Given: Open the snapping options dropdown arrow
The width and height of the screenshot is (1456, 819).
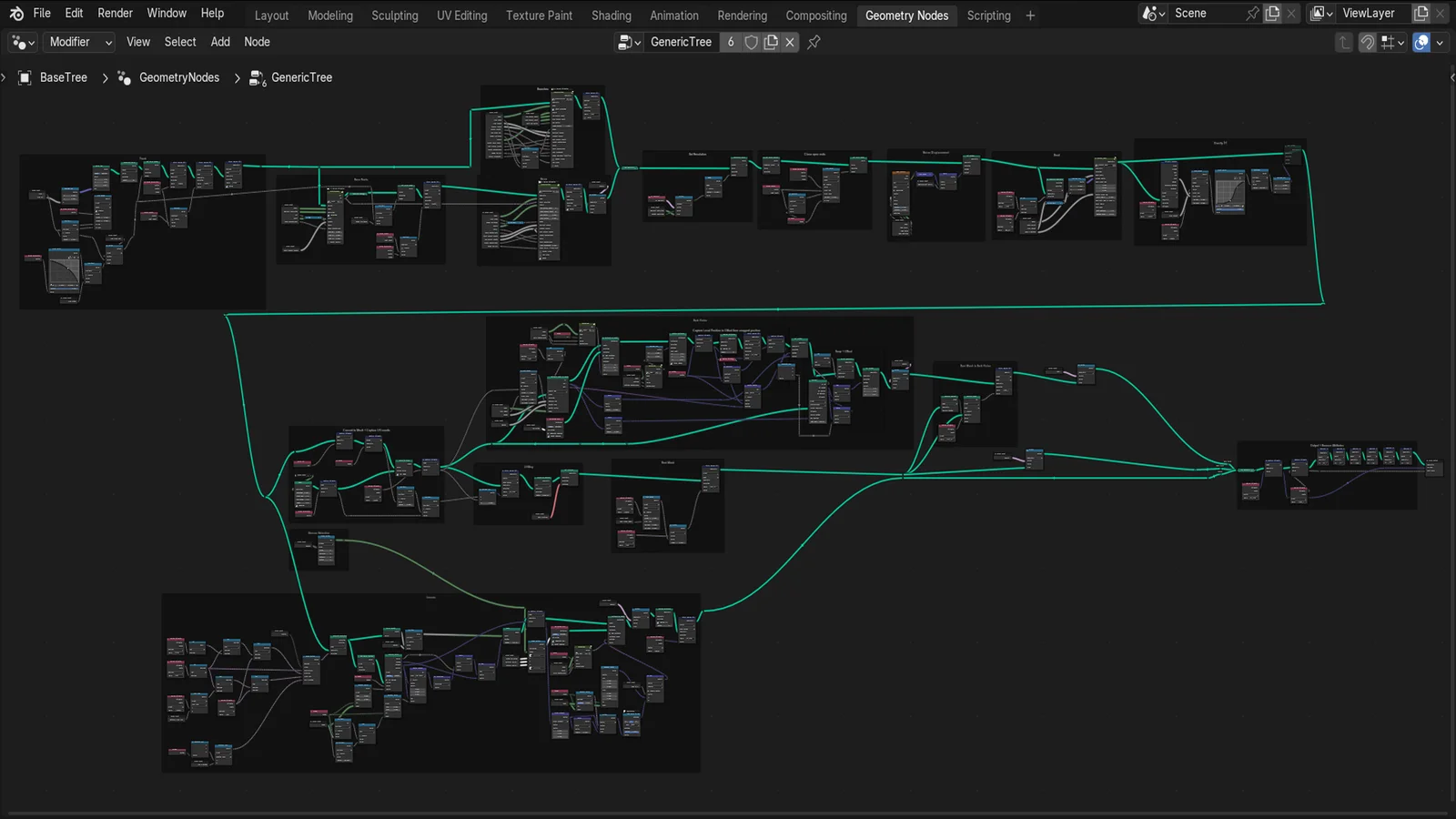Looking at the screenshot, I should (1400, 42).
